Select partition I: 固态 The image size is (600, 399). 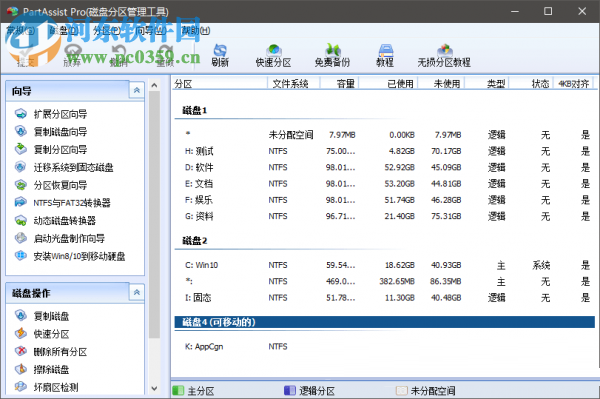point(385,298)
